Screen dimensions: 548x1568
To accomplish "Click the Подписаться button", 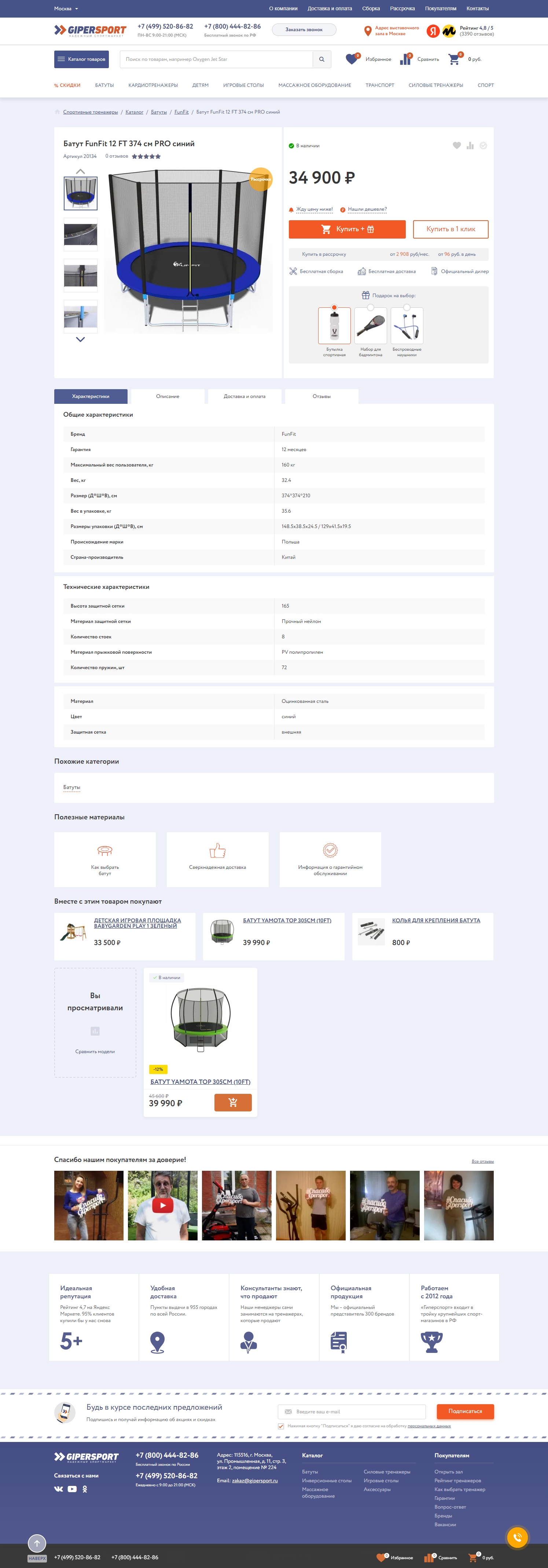I will click(x=464, y=1411).
